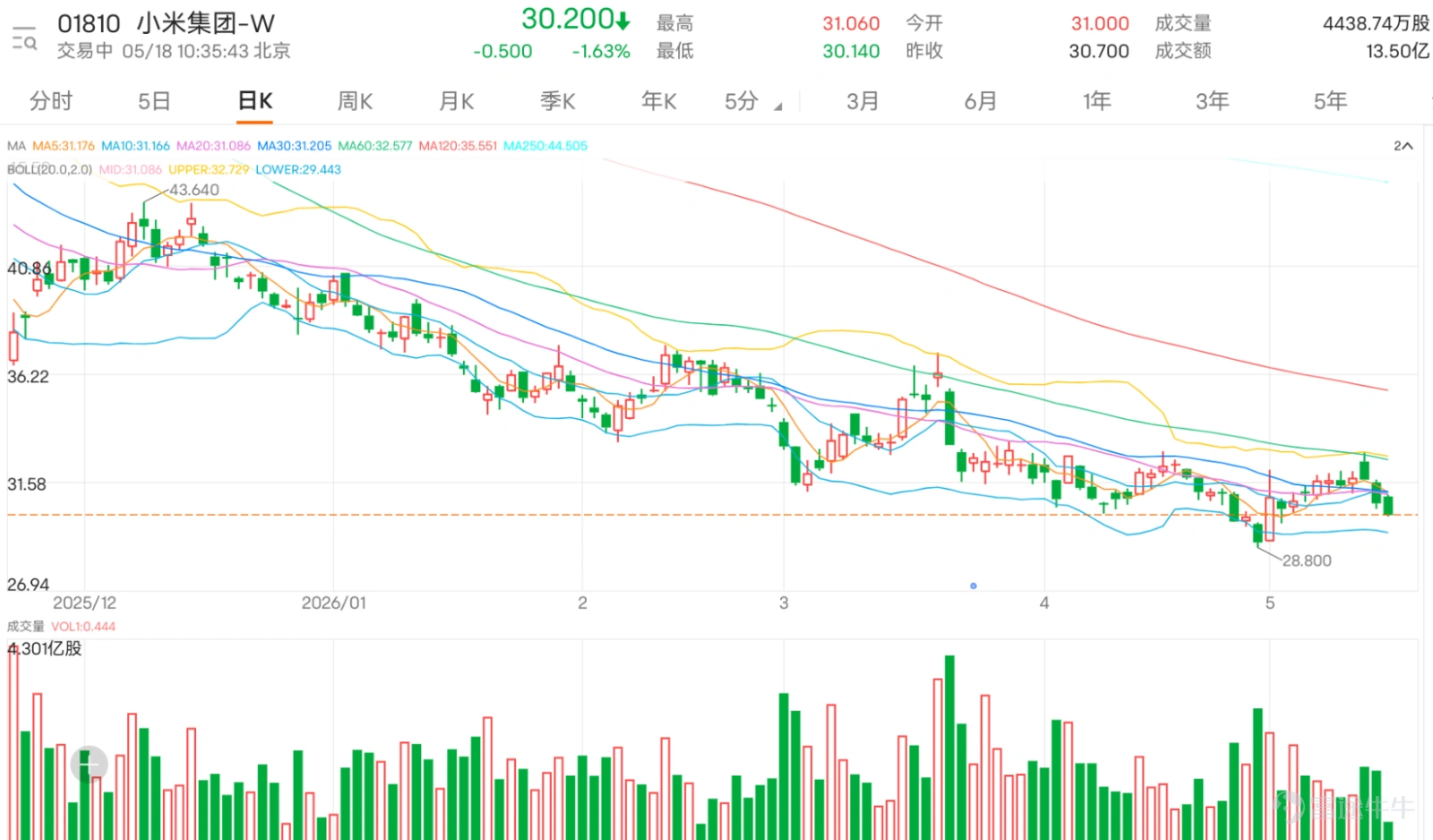Click the price change -0.500
This screenshot has height=840, width=1433.
(502, 51)
